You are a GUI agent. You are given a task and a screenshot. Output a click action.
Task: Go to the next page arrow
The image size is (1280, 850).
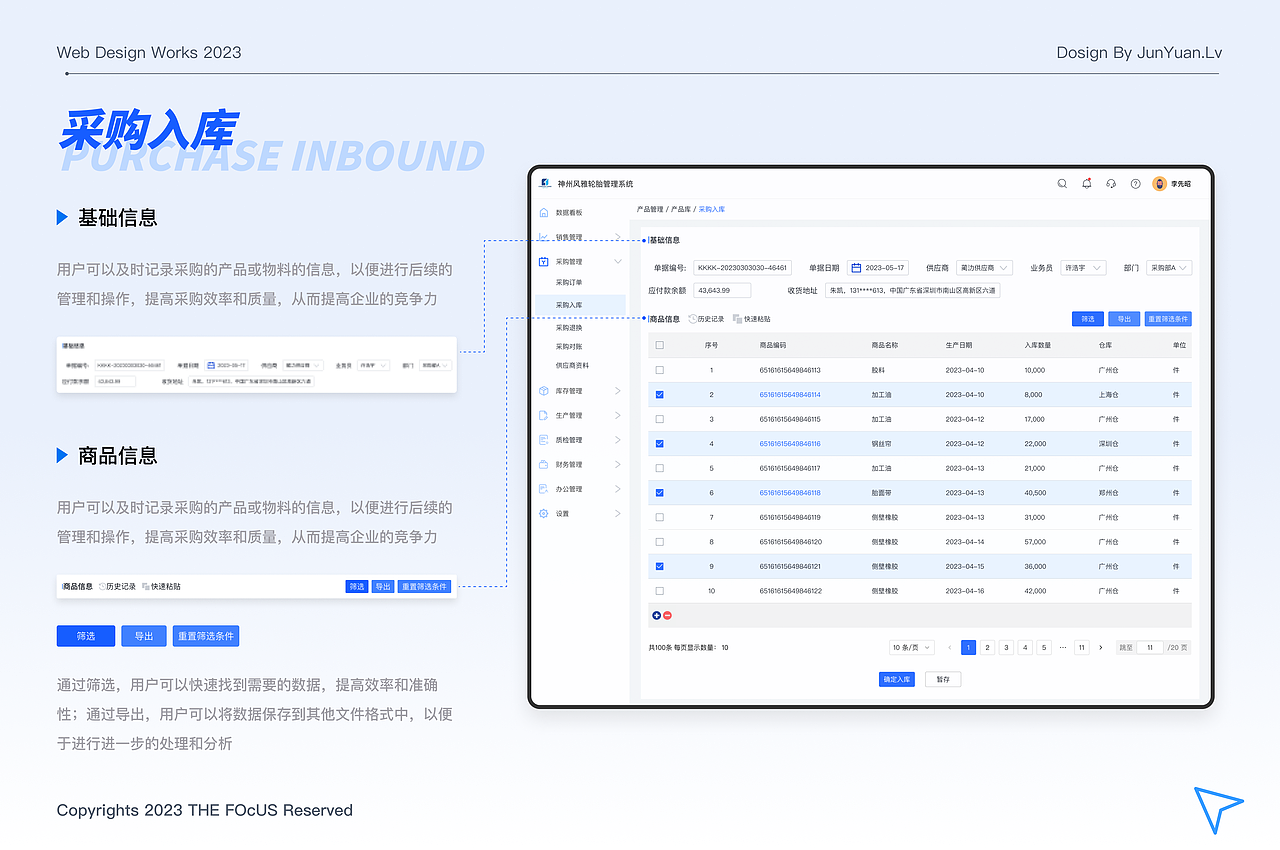(x=1100, y=648)
